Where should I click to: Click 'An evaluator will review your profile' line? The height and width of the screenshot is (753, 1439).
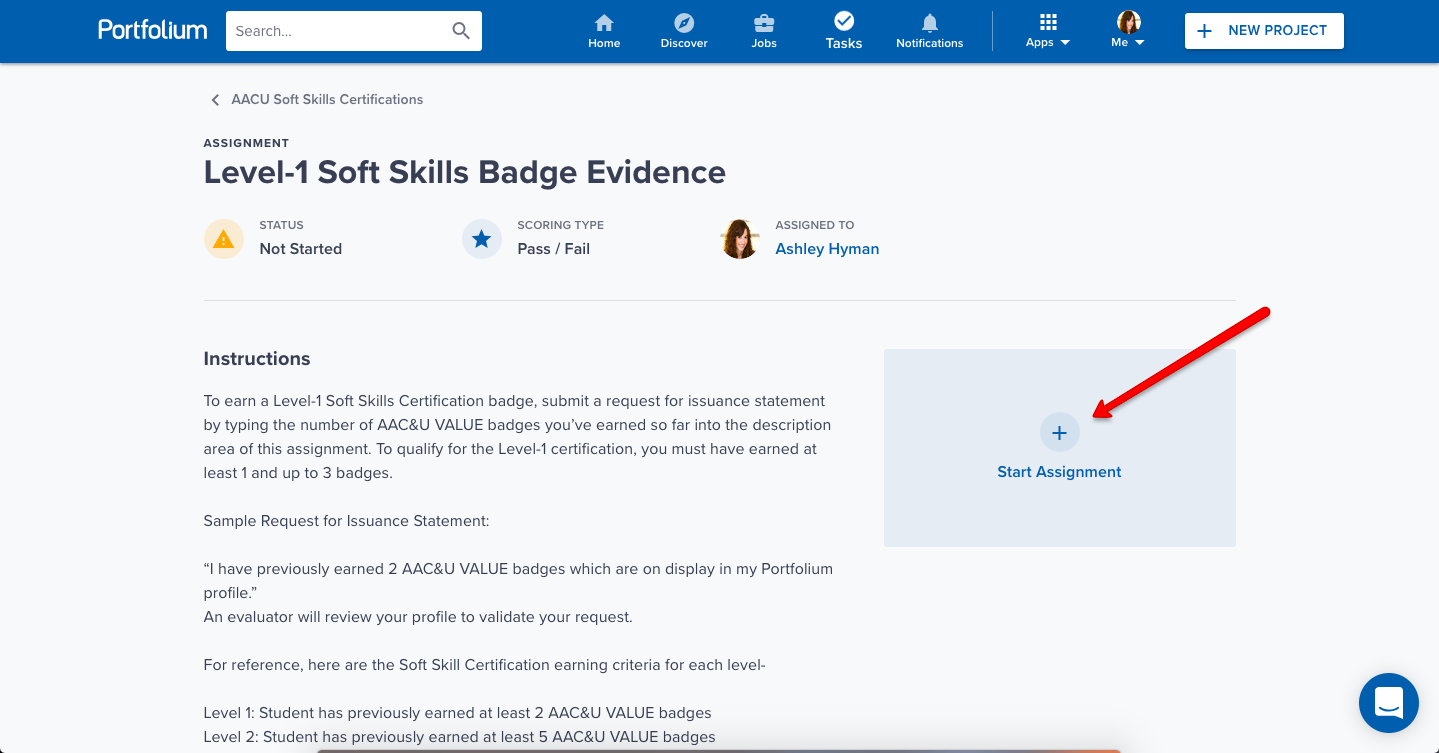click(x=418, y=617)
